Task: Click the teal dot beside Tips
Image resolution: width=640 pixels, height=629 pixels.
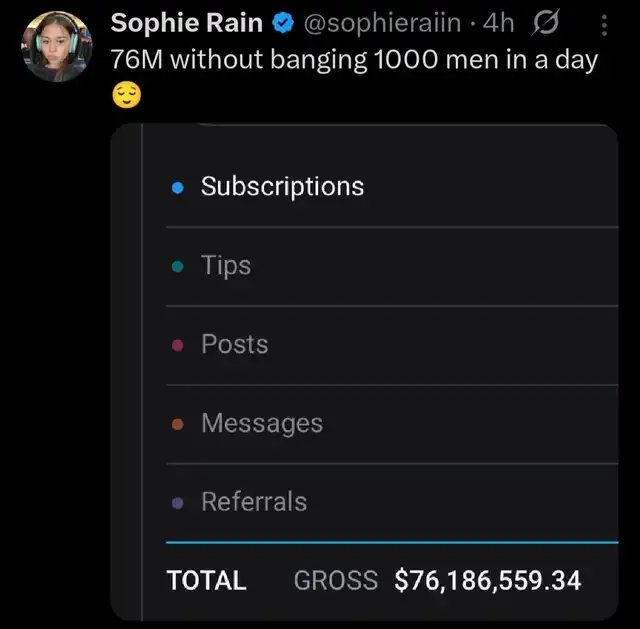Action: [x=178, y=266]
